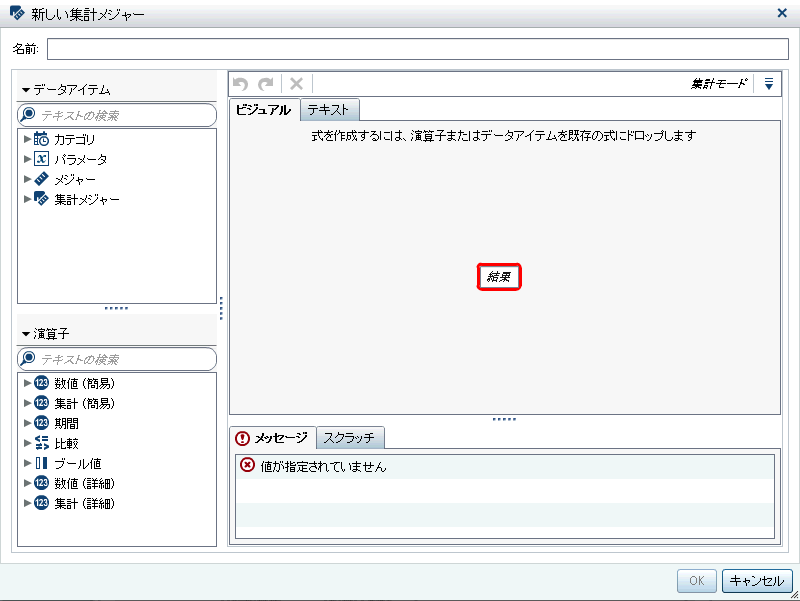
Task: Open the 集計モード options menu icon
Action: (768, 84)
